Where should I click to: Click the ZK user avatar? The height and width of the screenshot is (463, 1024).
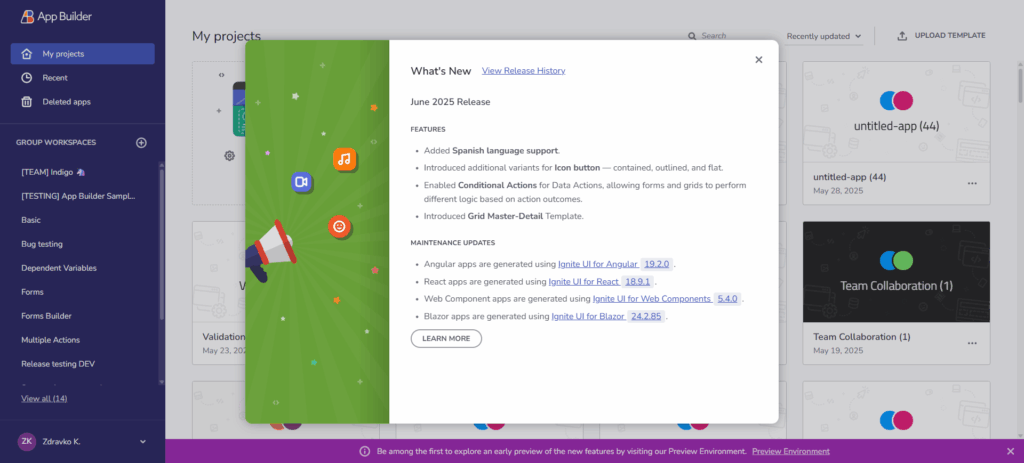27,441
